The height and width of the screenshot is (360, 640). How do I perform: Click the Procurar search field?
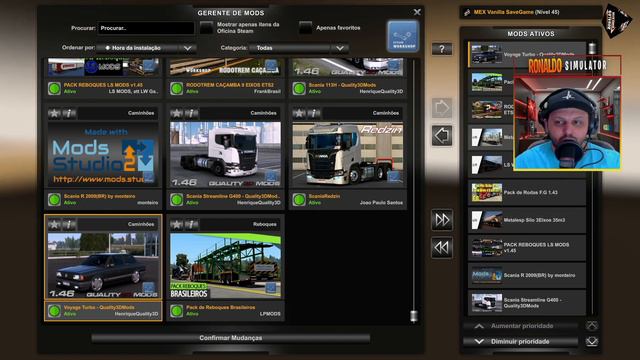point(146,28)
